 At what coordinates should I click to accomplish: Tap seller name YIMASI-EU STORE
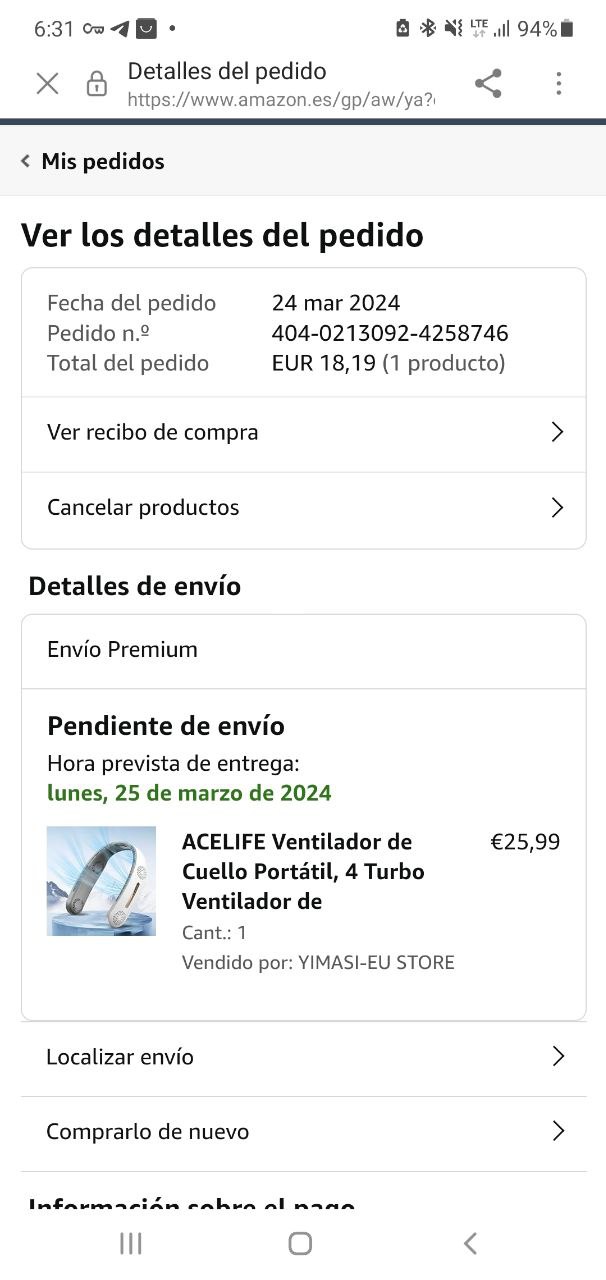coord(376,963)
